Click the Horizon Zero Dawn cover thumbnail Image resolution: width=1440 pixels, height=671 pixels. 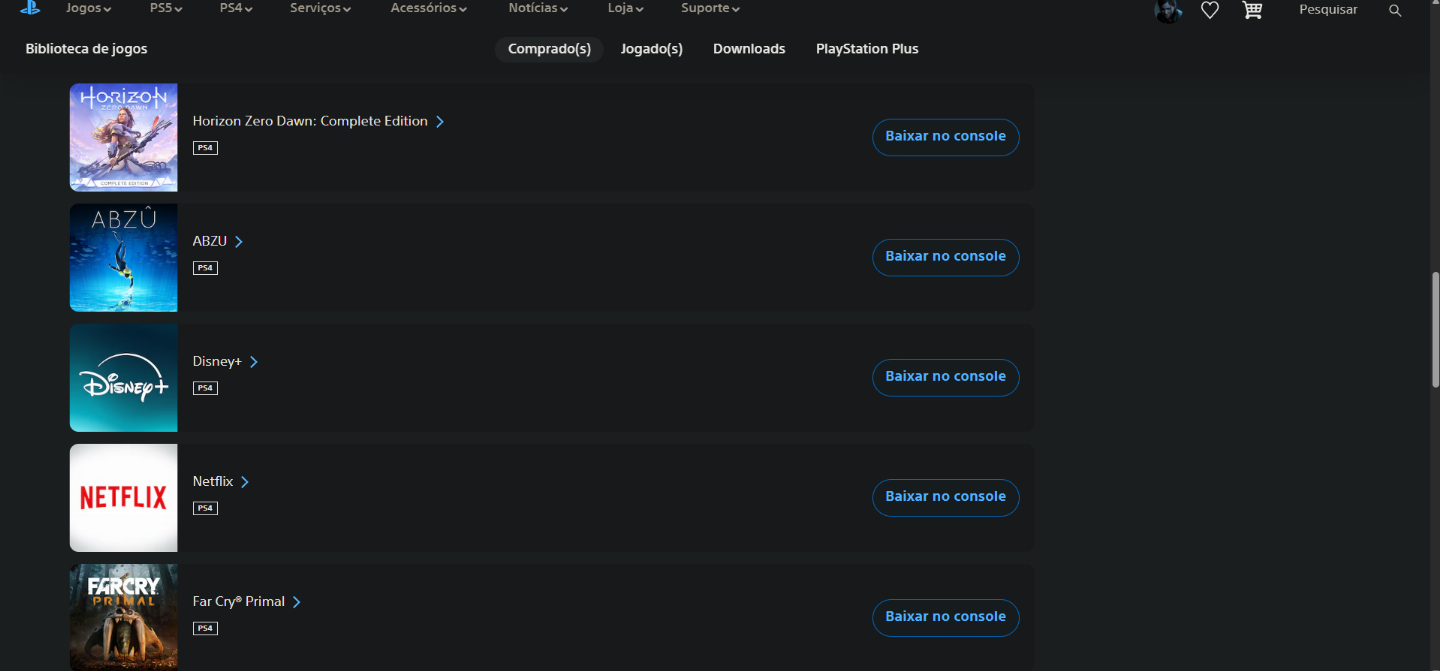tap(124, 137)
